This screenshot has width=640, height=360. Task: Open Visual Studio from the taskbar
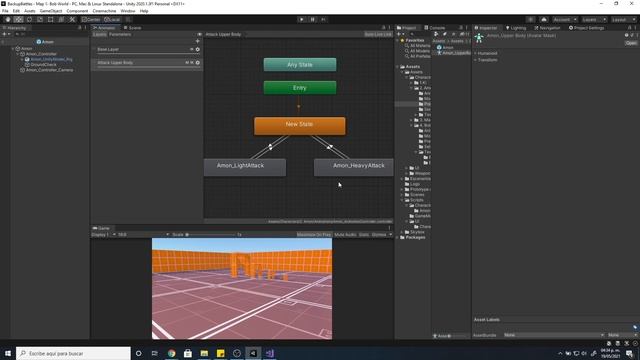click(x=269, y=353)
